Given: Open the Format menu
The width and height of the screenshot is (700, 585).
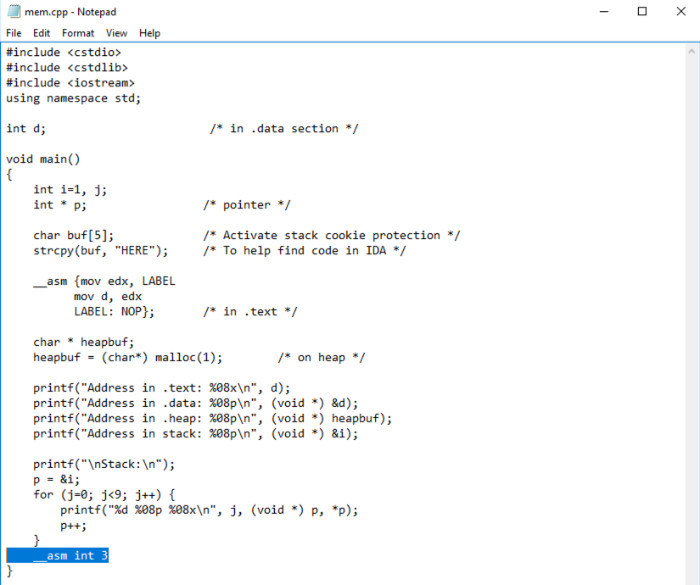Looking at the screenshot, I should (x=78, y=33).
